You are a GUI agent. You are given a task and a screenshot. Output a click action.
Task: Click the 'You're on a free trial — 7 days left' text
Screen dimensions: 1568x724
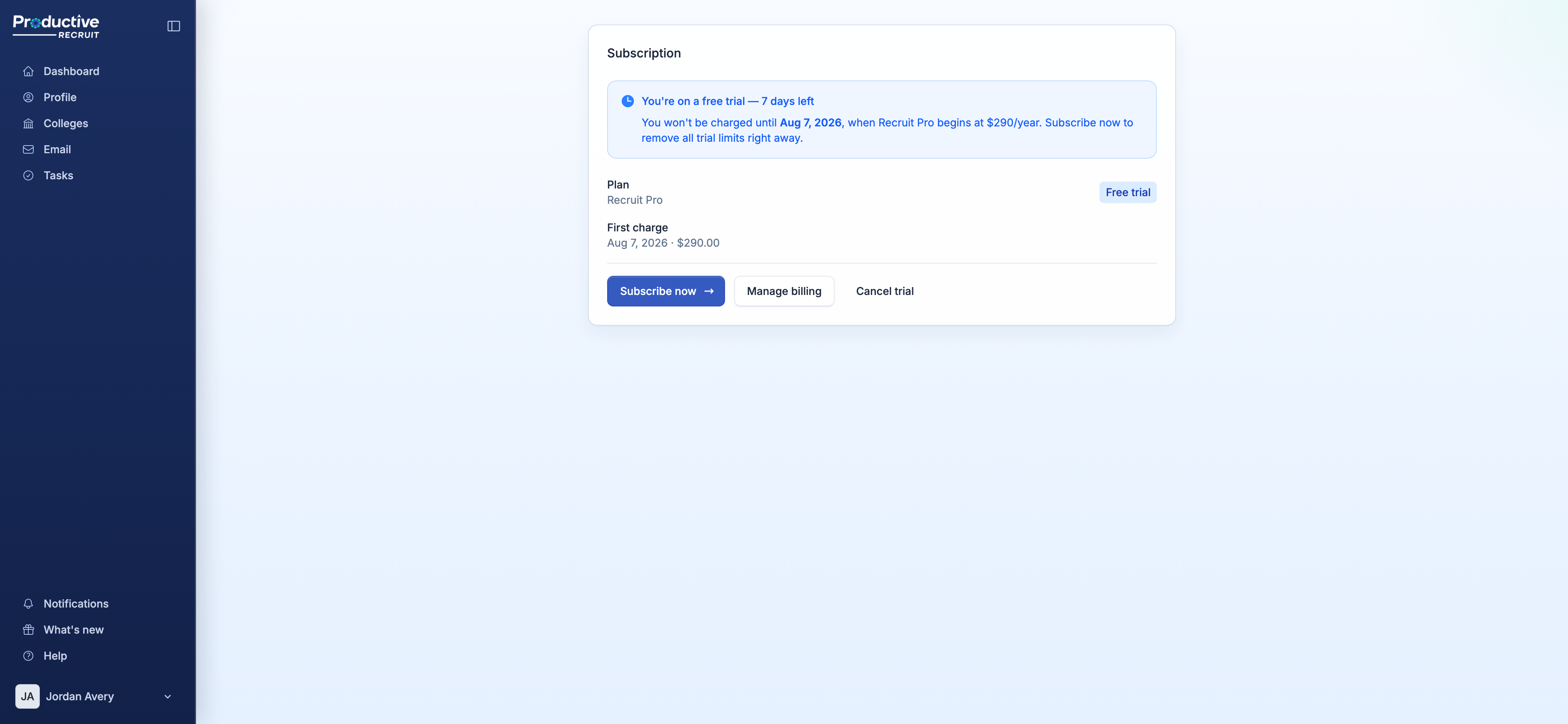pyautogui.click(x=727, y=101)
